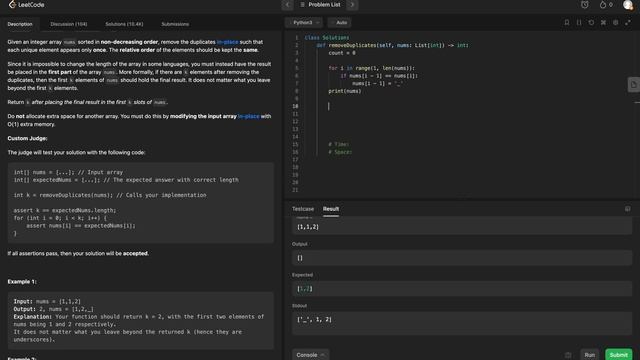Viewport: 640px width, 360px height.
Task: Click the format code braces icon
Action: pos(579,22)
